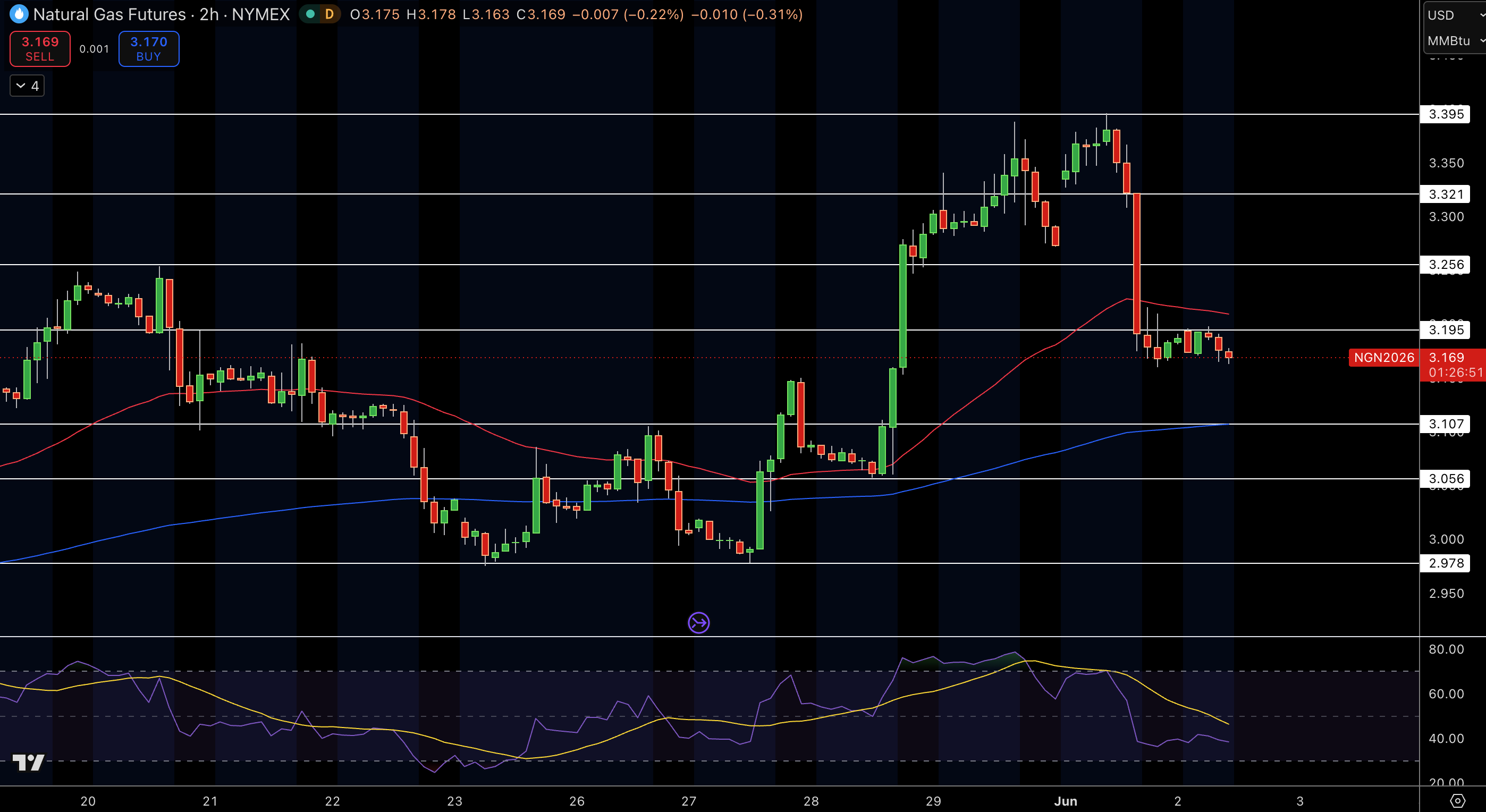Click the 3.350 price scale label
The height and width of the screenshot is (812, 1486).
(x=1446, y=163)
